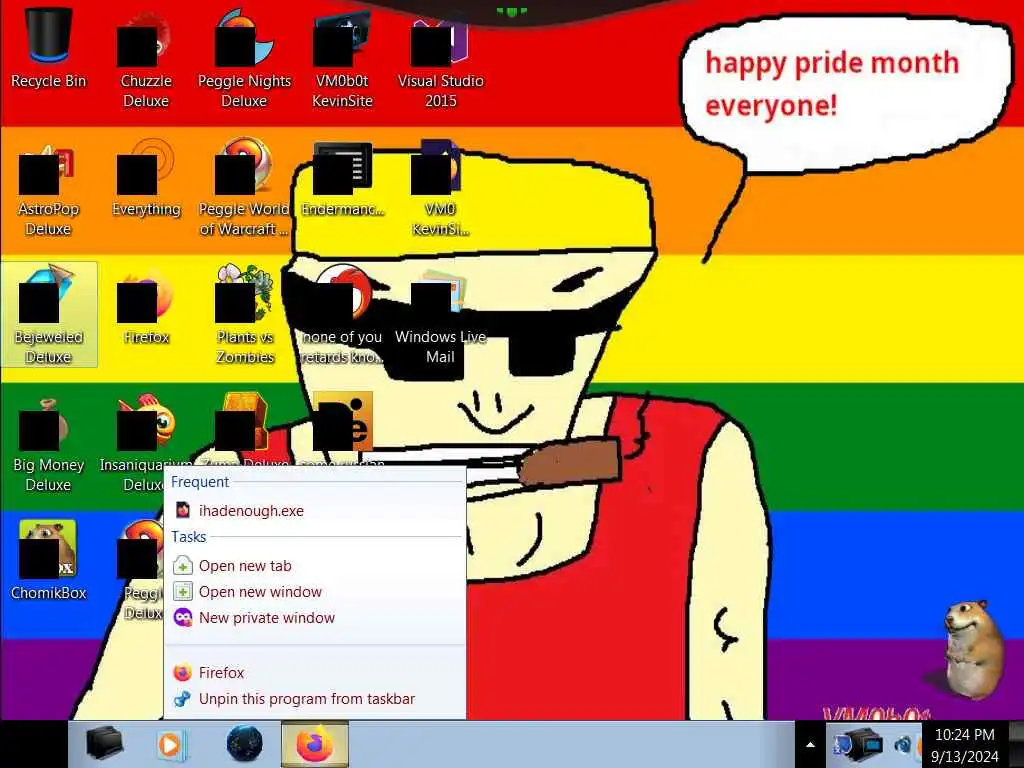Open the 10:24 PM clock and date
1024x768 pixels.
tap(965, 745)
